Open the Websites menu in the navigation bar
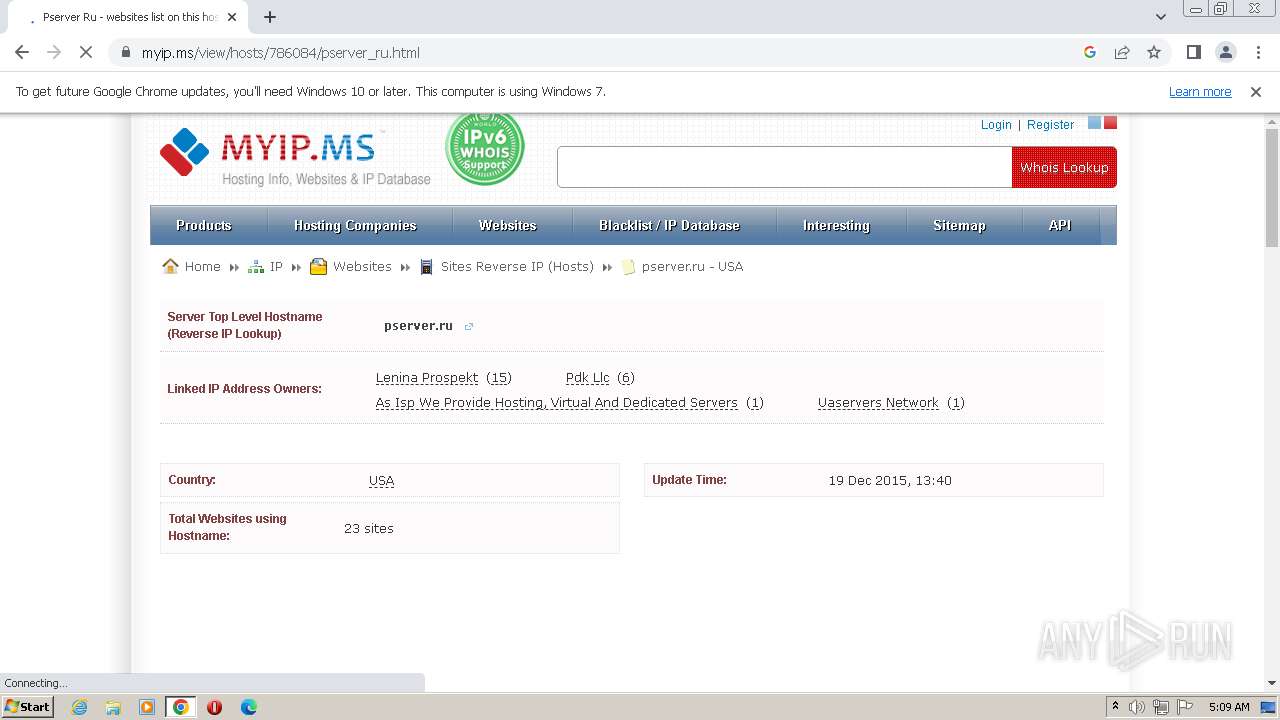This screenshot has height=720, width=1280. [508, 225]
